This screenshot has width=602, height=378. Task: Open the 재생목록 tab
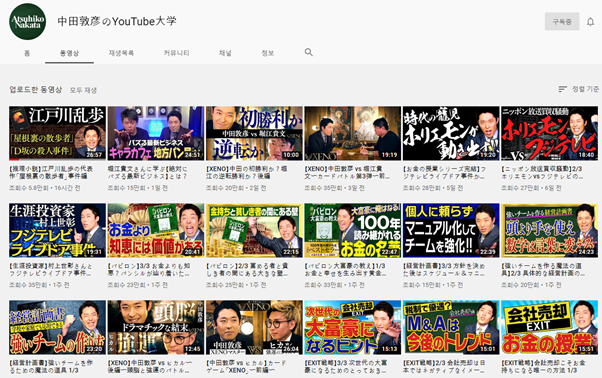point(121,53)
